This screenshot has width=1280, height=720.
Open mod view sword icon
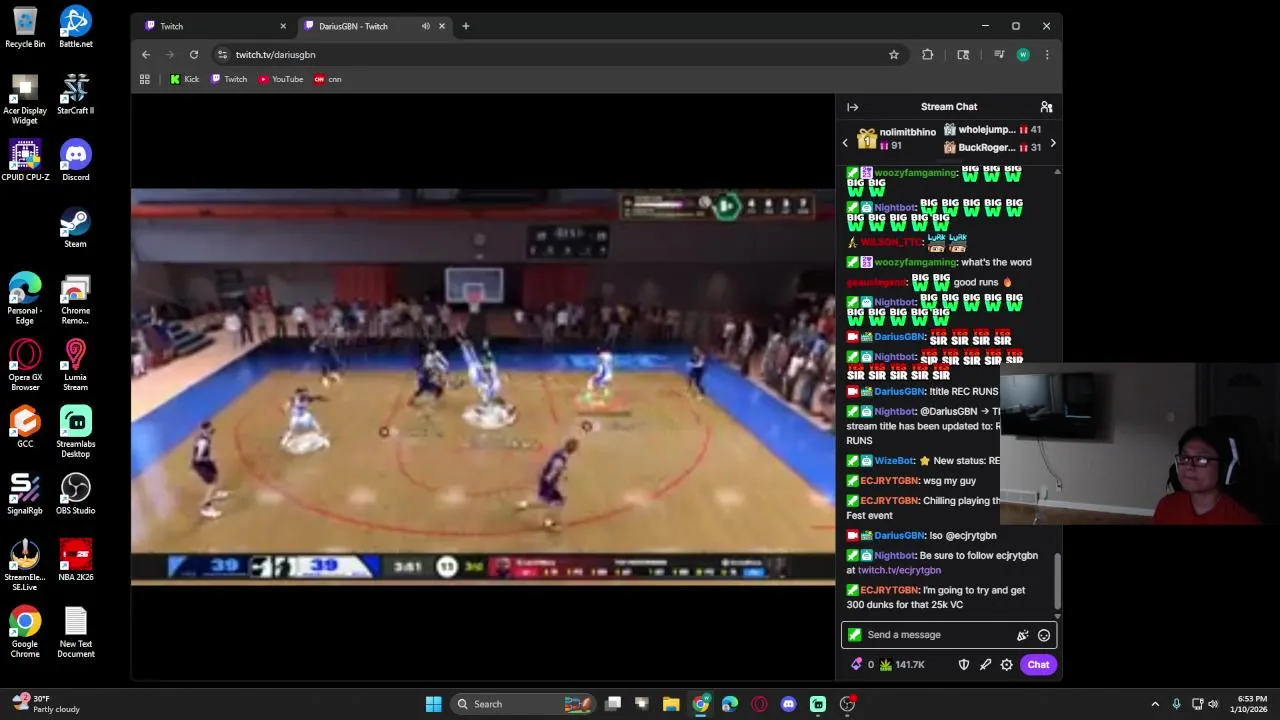tap(985, 665)
